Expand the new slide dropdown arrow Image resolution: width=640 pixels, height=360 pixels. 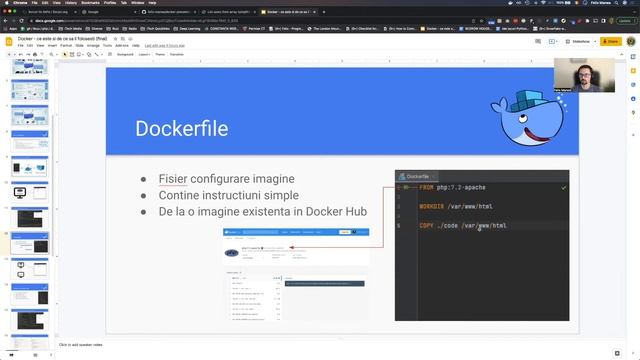click(15, 54)
